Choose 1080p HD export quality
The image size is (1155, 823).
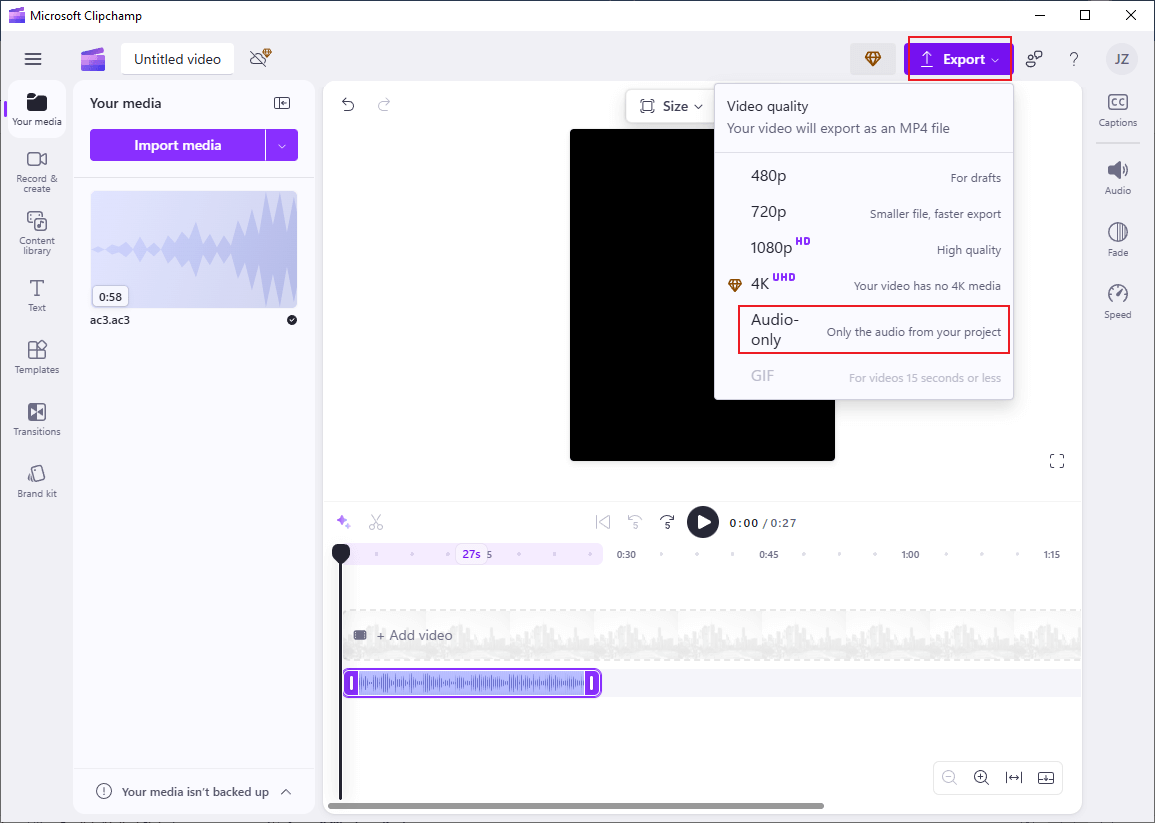[865, 248]
